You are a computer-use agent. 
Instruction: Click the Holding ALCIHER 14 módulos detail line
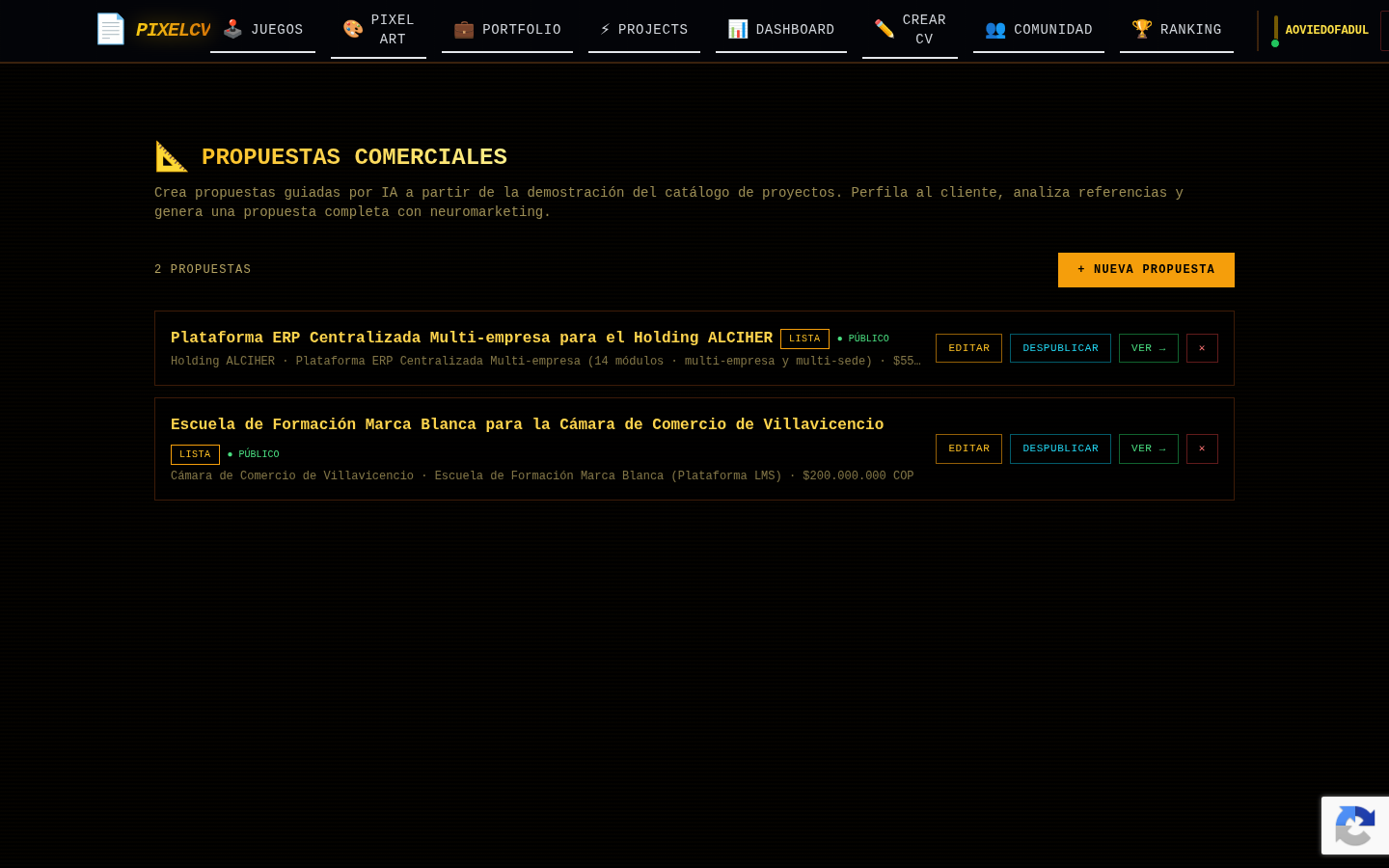(x=546, y=362)
